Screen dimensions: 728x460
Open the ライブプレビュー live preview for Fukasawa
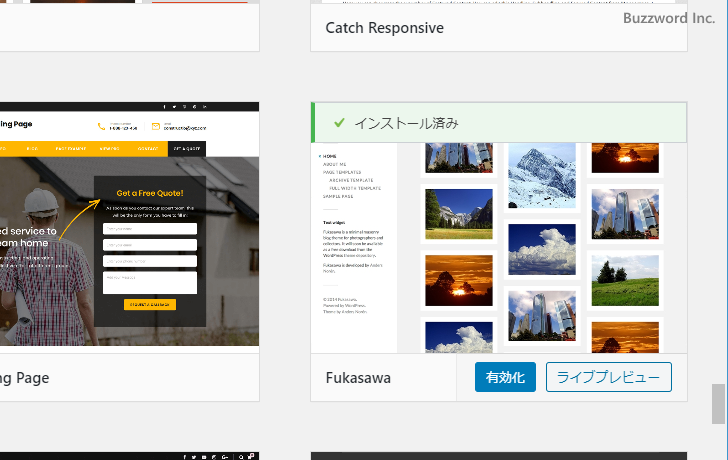coord(608,377)
